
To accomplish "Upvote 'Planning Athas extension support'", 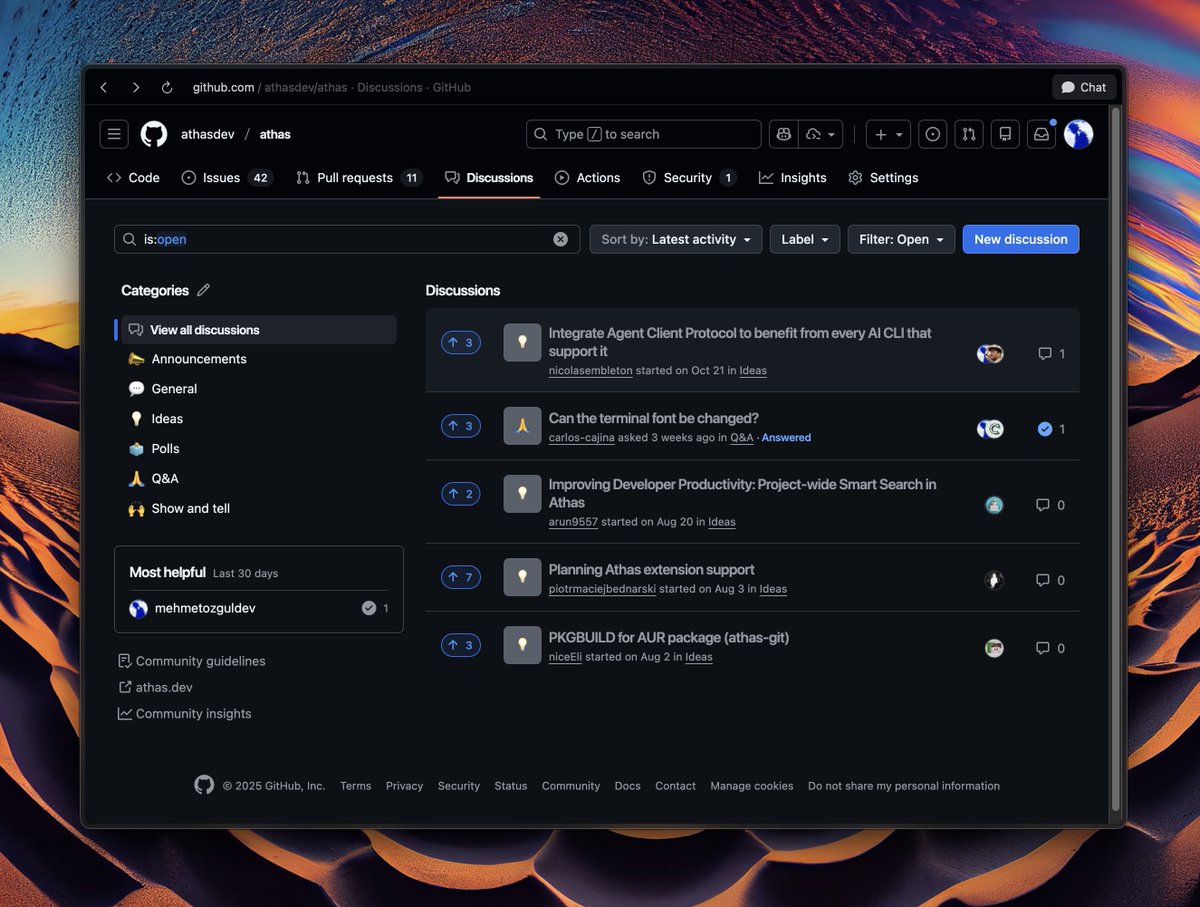I will [x=461, y=577].
